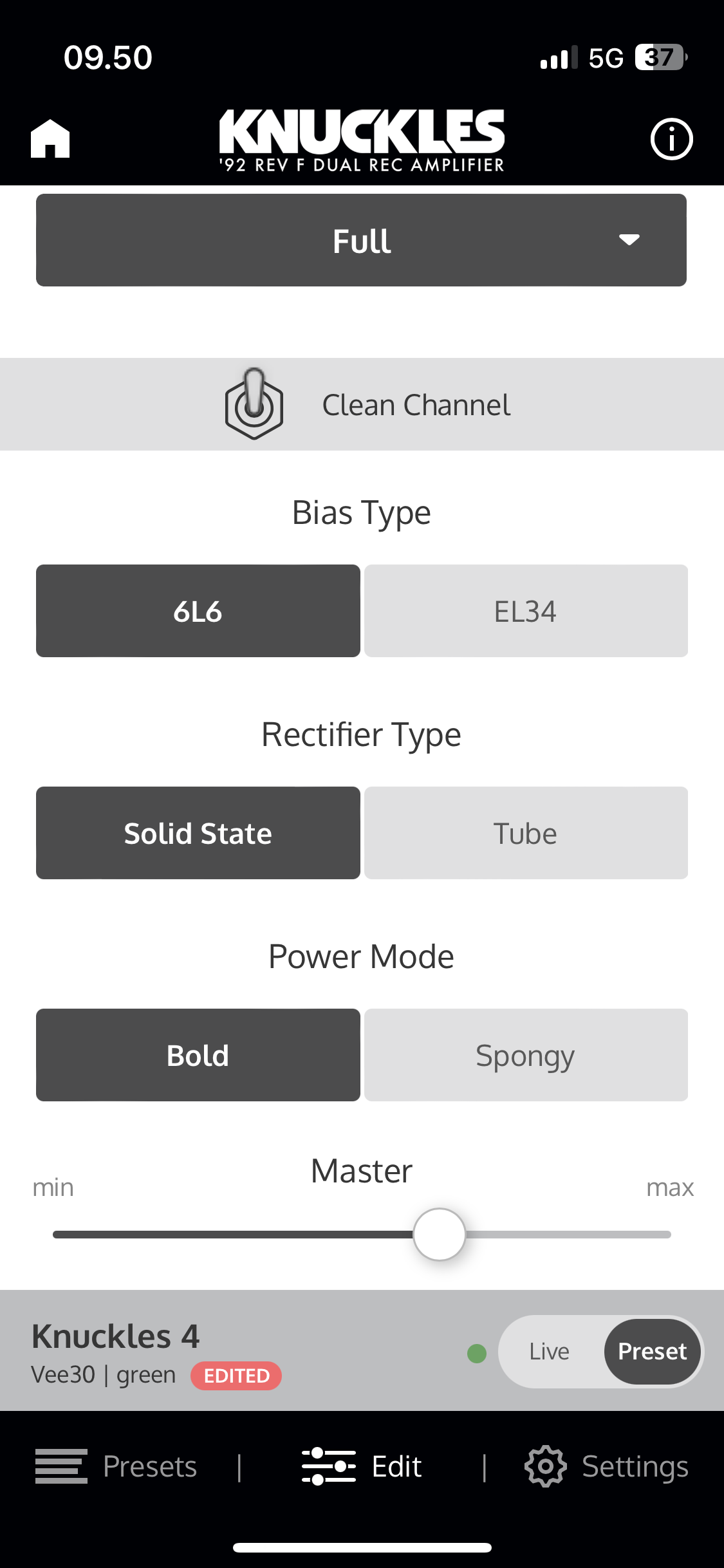Open the Knuckles 4 preset name

coord(116,1336)
